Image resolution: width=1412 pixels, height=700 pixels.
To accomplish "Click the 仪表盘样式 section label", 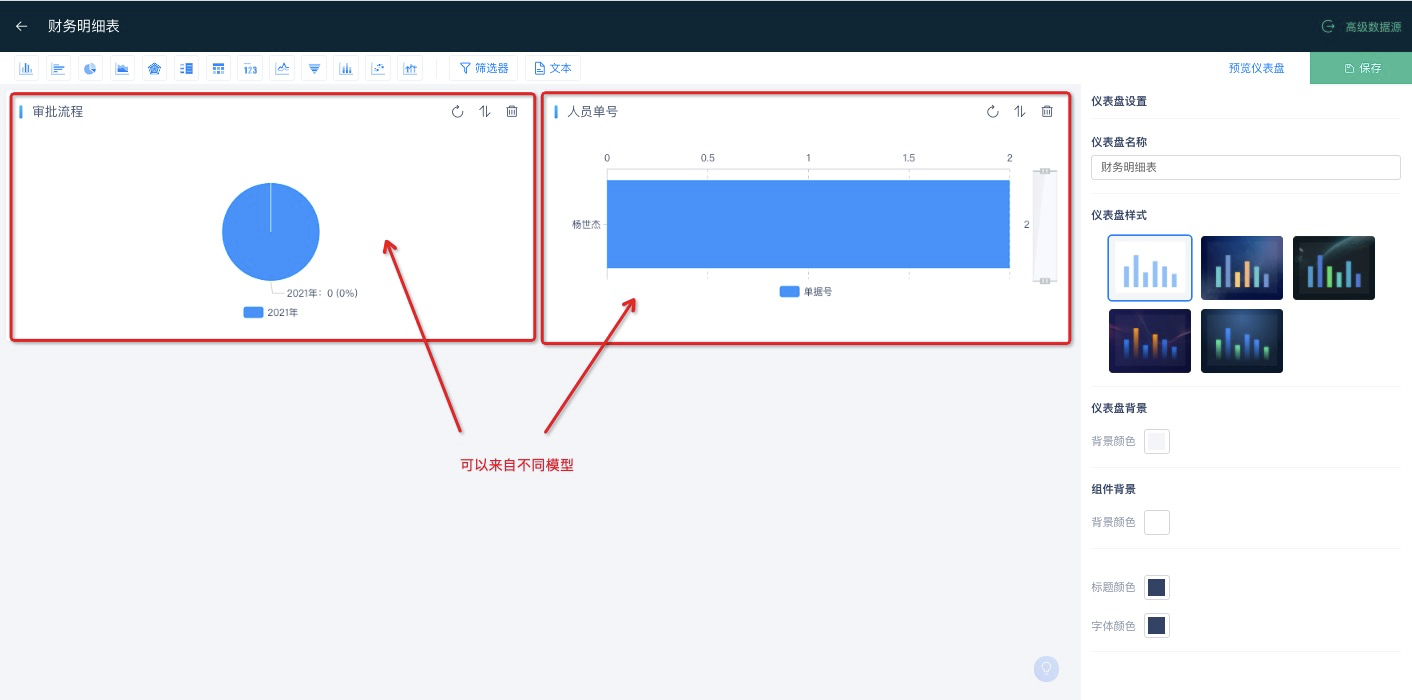I will click(x=1119, y=215).
